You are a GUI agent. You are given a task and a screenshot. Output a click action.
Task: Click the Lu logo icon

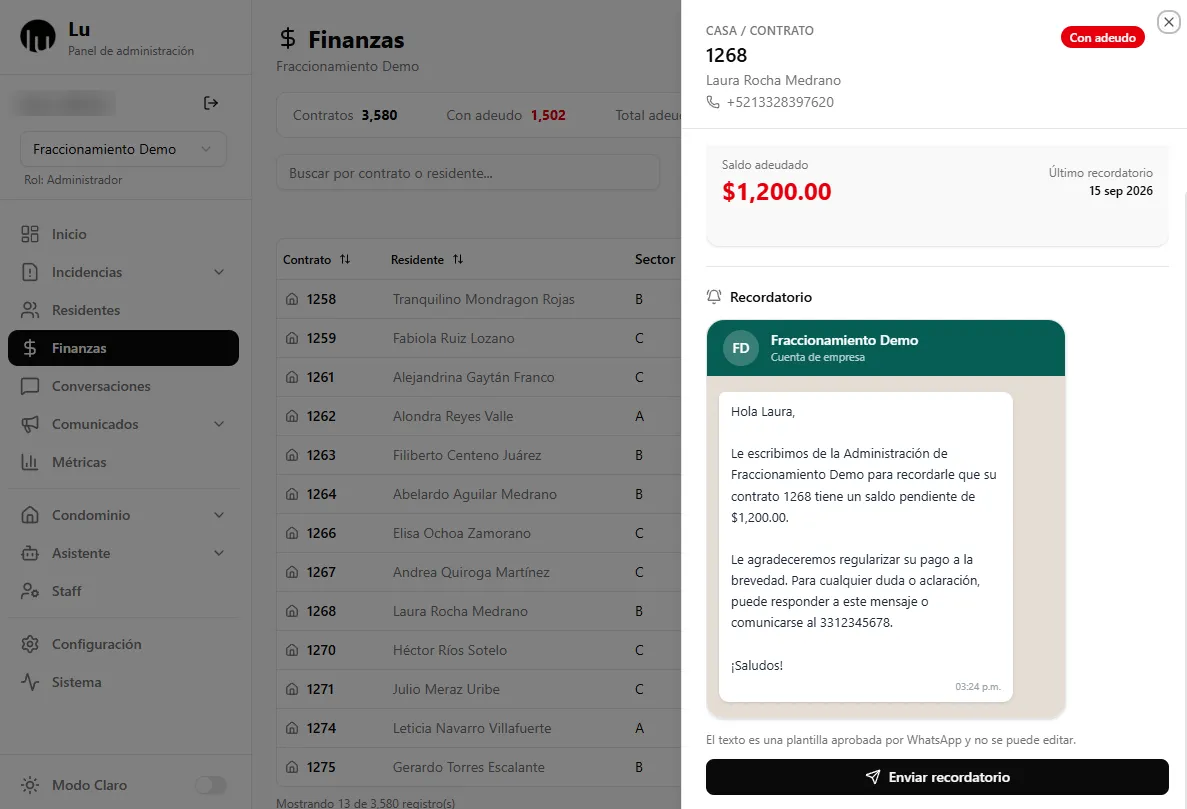[38, 36]
